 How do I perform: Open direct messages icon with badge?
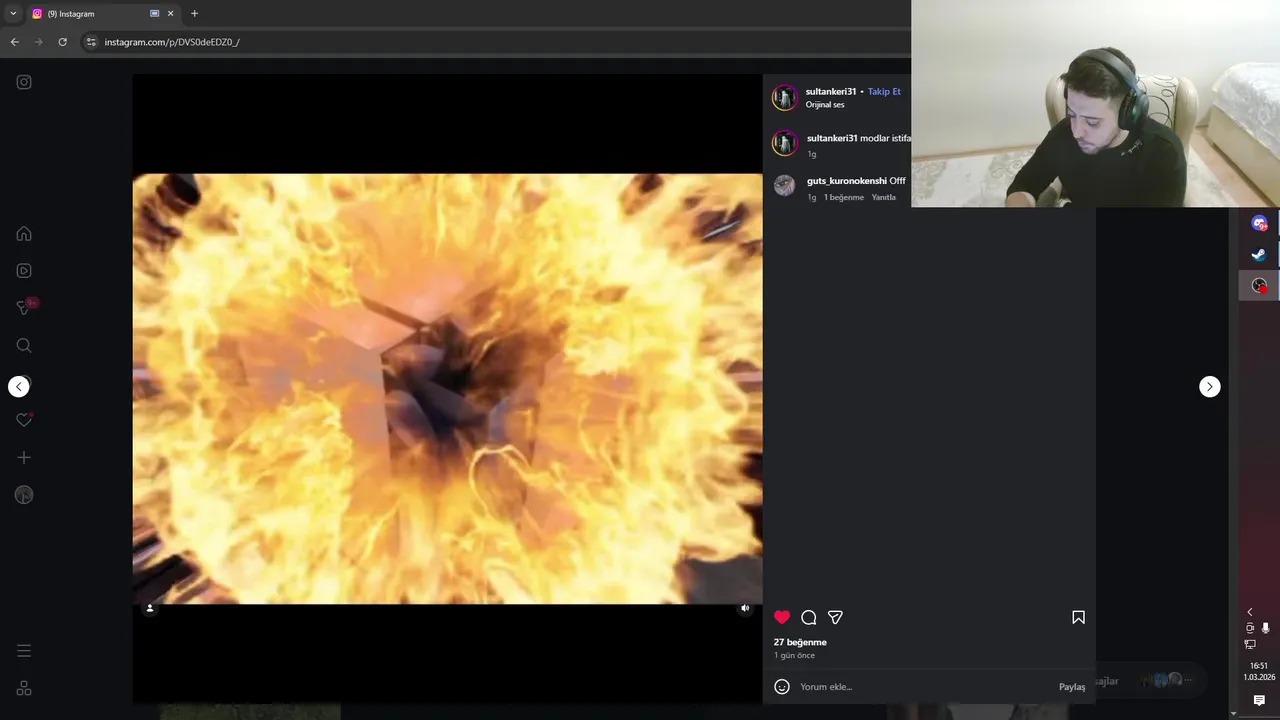(26, 307)
